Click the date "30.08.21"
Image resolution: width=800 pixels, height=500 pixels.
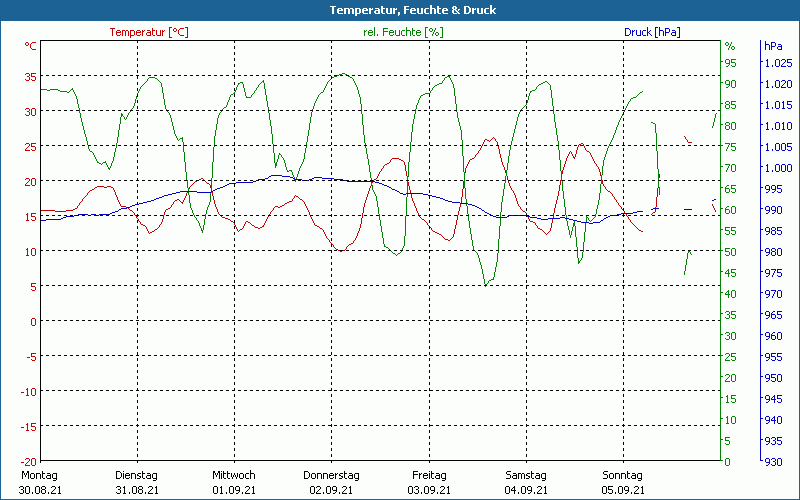point(40,490)
